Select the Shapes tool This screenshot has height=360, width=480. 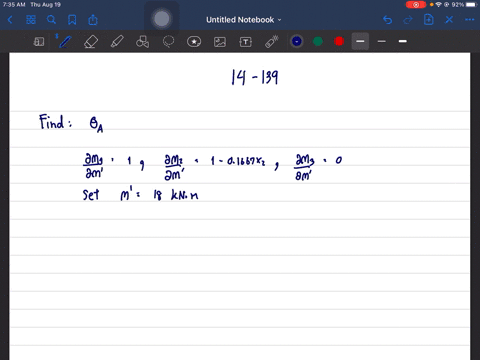[x=142, y=42]
